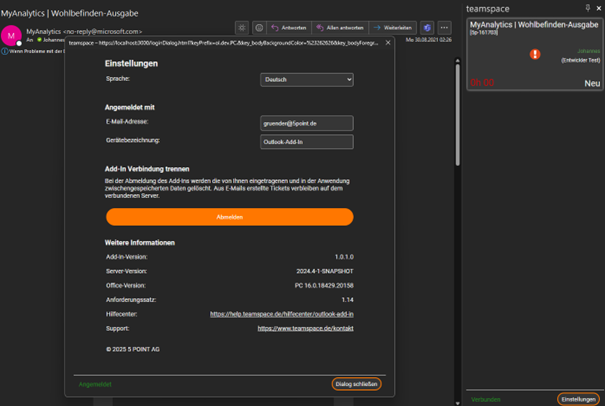Viewport: 605px width, 406px height.
Task: Reply using the Antworten button
Action: point(289,28)
